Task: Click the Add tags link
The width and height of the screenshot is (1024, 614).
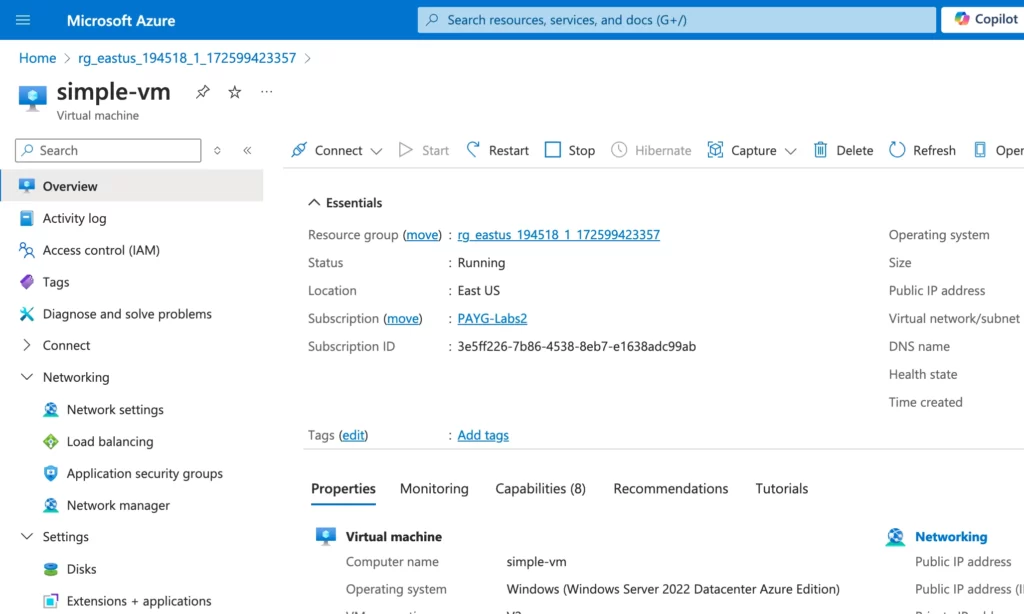Action: click(483, 435)
